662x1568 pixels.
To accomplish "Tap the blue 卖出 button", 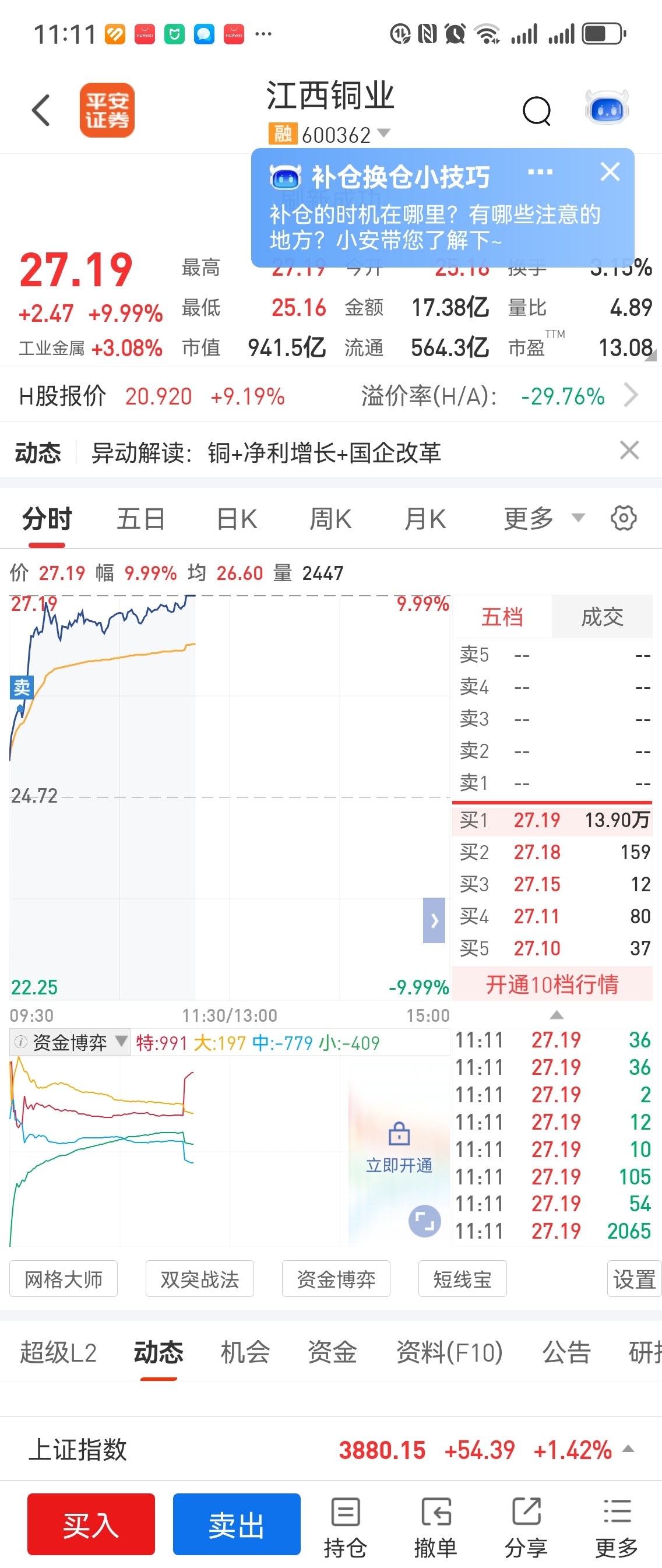I will coord(237,1524).
